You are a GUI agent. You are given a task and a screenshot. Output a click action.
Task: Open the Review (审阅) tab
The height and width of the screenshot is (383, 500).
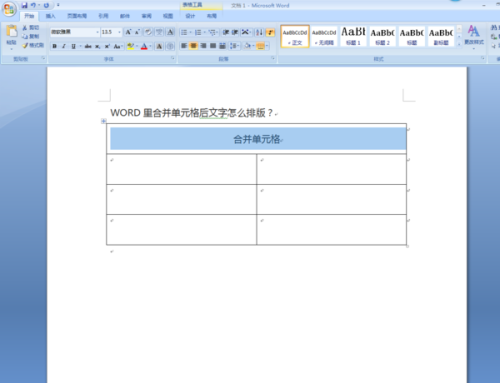(x=146, y=16)
